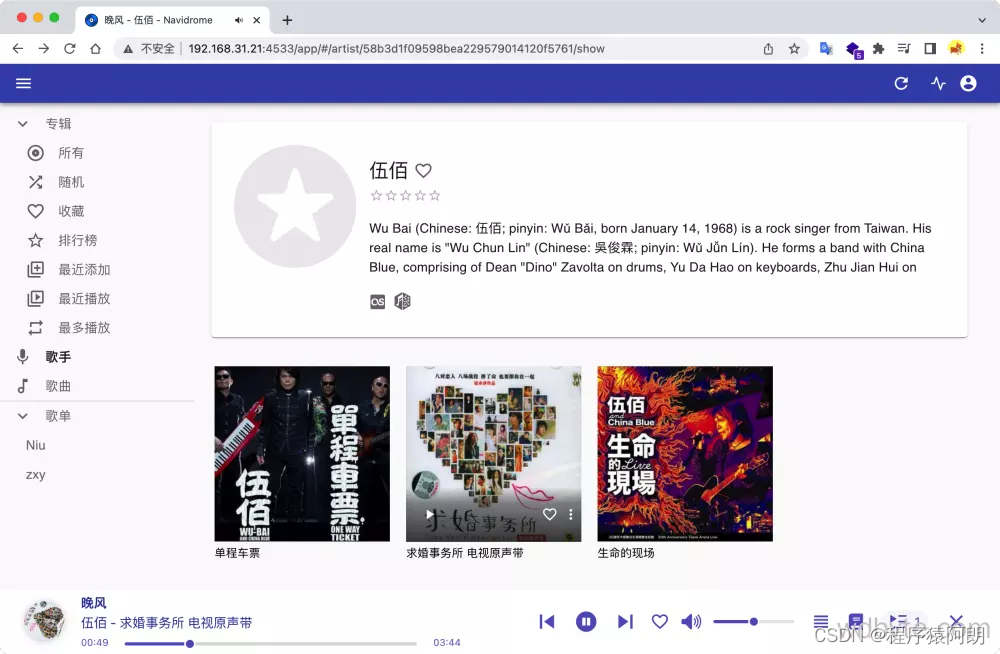Close the audio player panel
The height and width of the screenshot is (654, 1000).
955,621
